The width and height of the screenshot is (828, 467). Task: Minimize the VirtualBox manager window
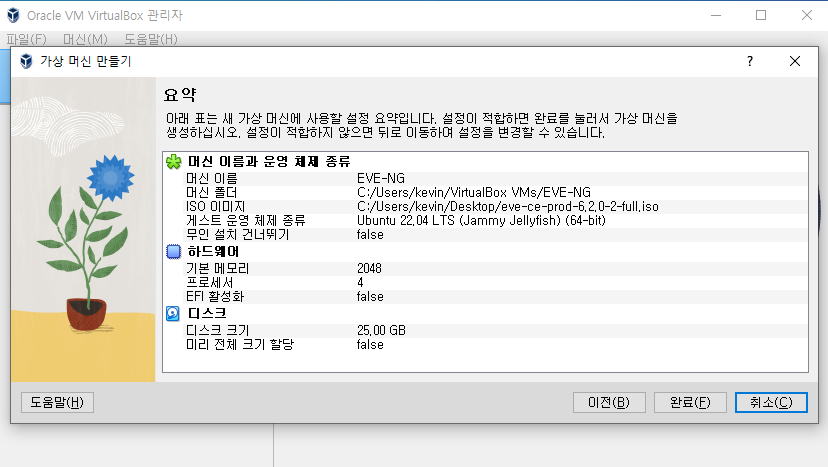tap(716, 15)
